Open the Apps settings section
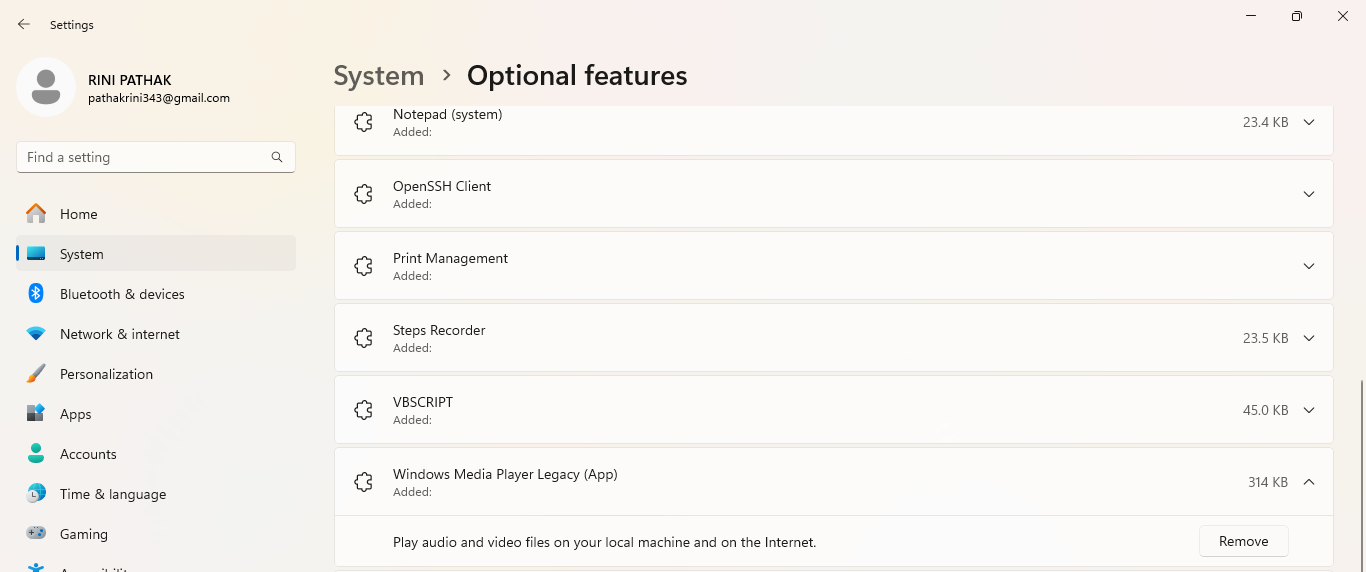This screenshot has width=1366, height=572. [75, 414]
